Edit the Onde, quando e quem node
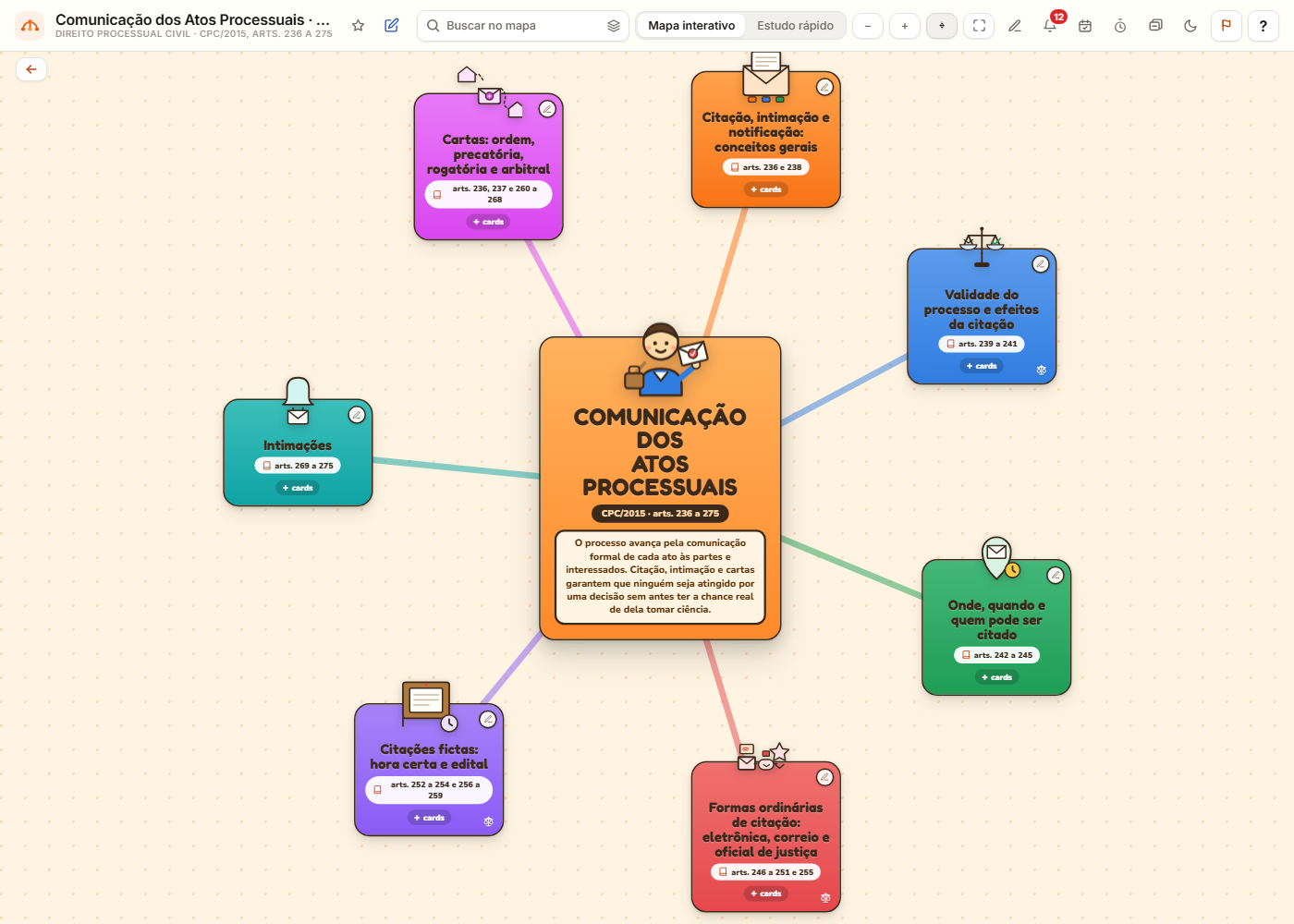Image resolution: width=1294 pixels, height=924 pixels. click(1055, 576)
